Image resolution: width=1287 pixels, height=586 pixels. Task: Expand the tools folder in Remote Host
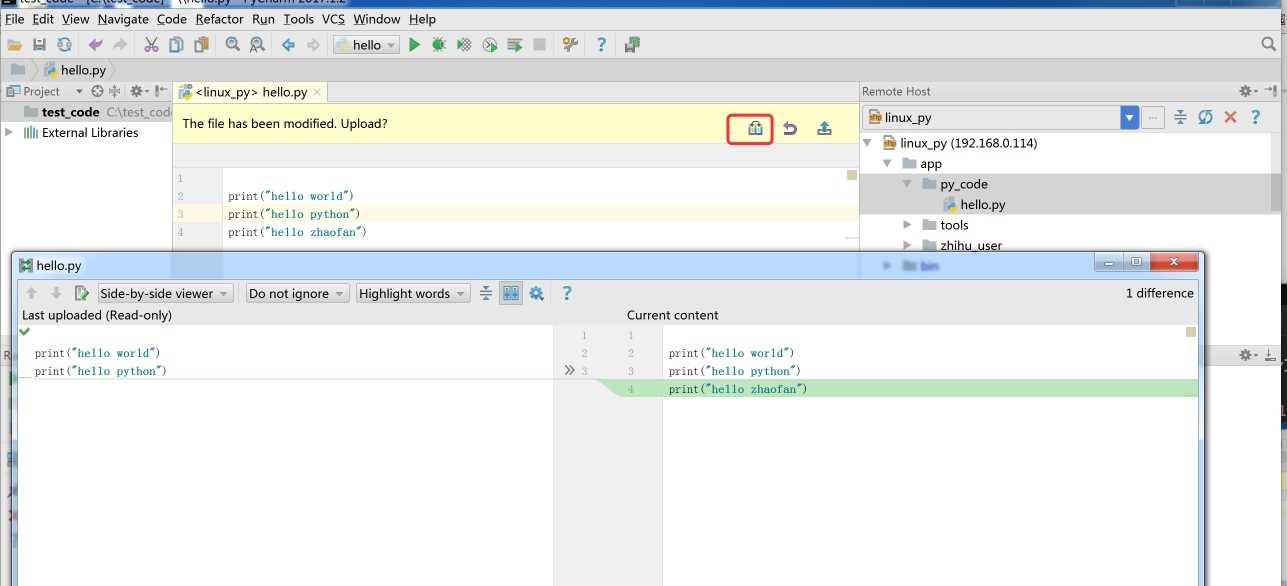(x=907, y=225)
